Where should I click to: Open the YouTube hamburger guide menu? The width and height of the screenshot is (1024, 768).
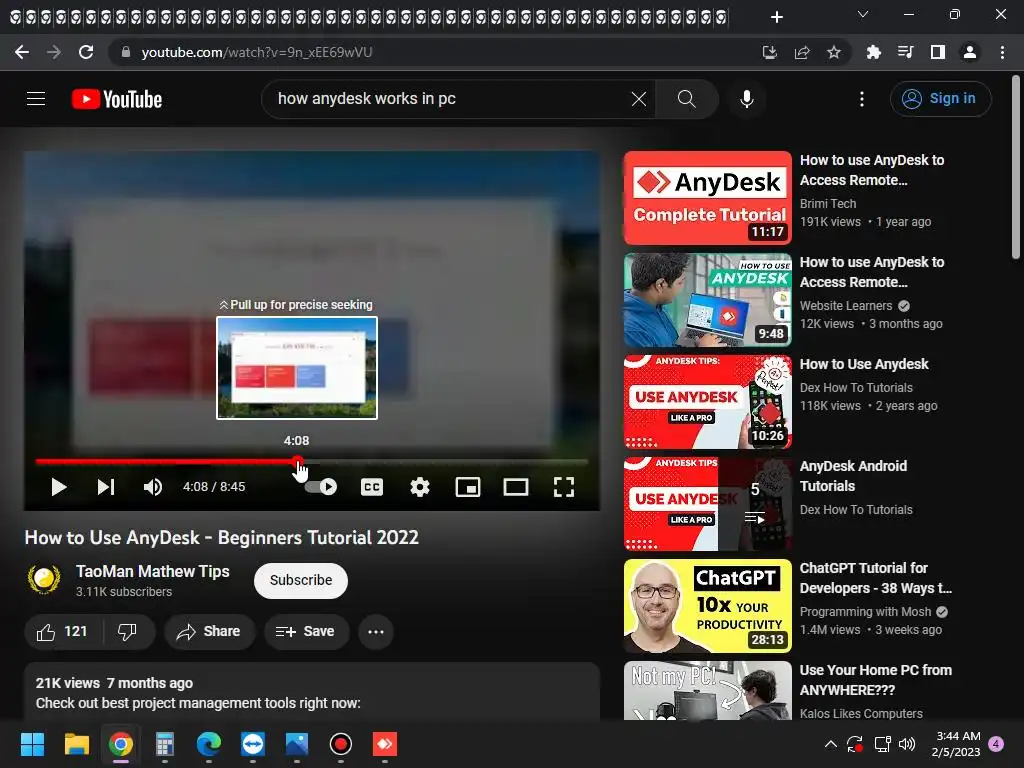coord(36,99)
